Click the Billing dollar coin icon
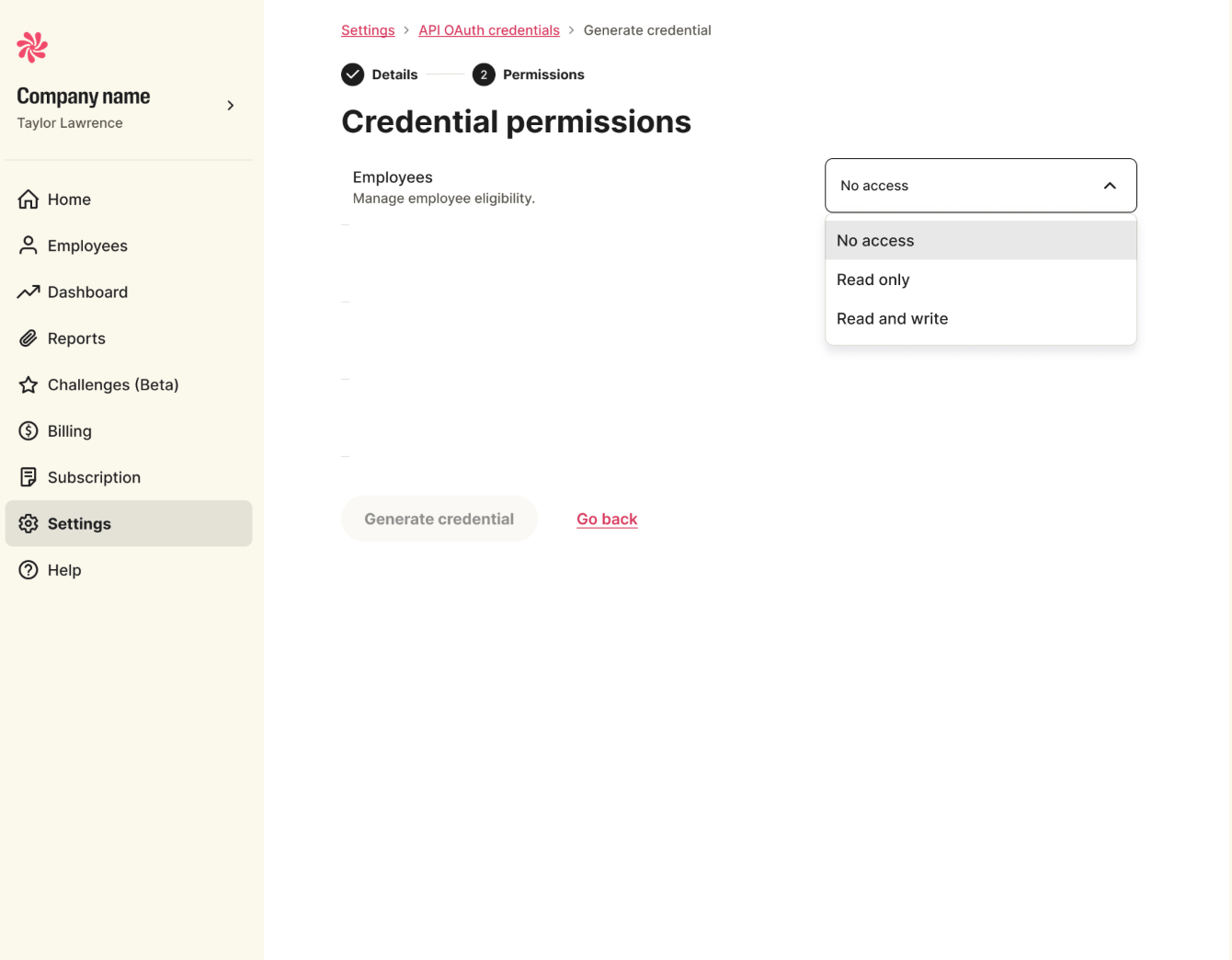Image resolution: width=1232 pixels, height=960 pixels. [29, 431]
